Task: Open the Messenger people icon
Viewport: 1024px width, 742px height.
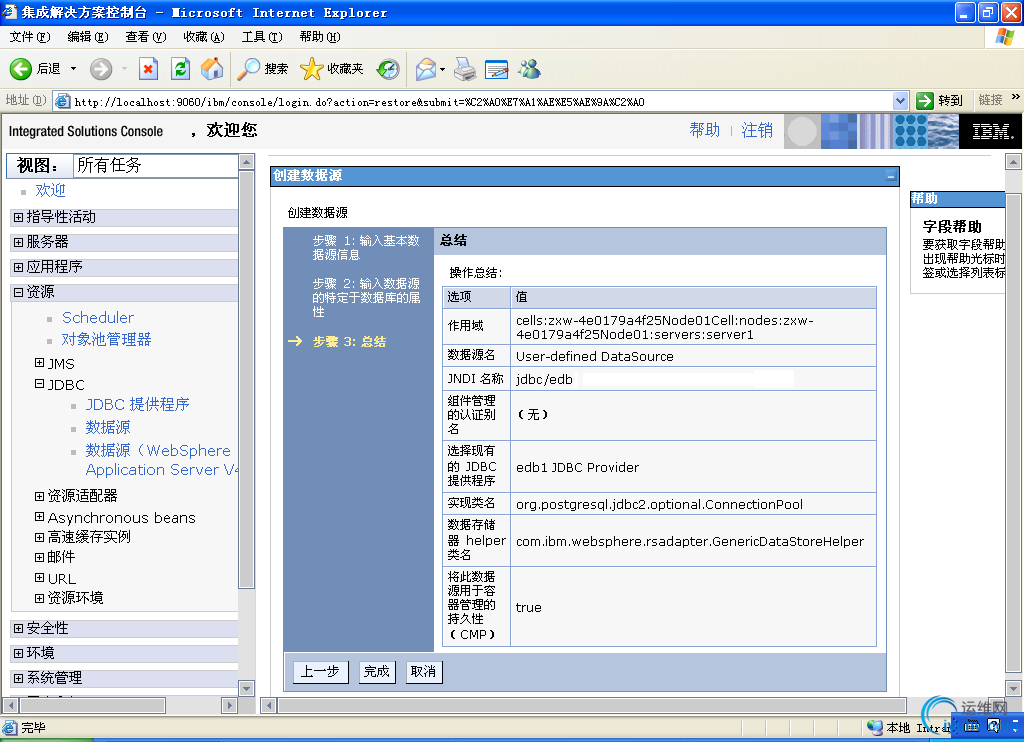Action: (x=530, y=69)
